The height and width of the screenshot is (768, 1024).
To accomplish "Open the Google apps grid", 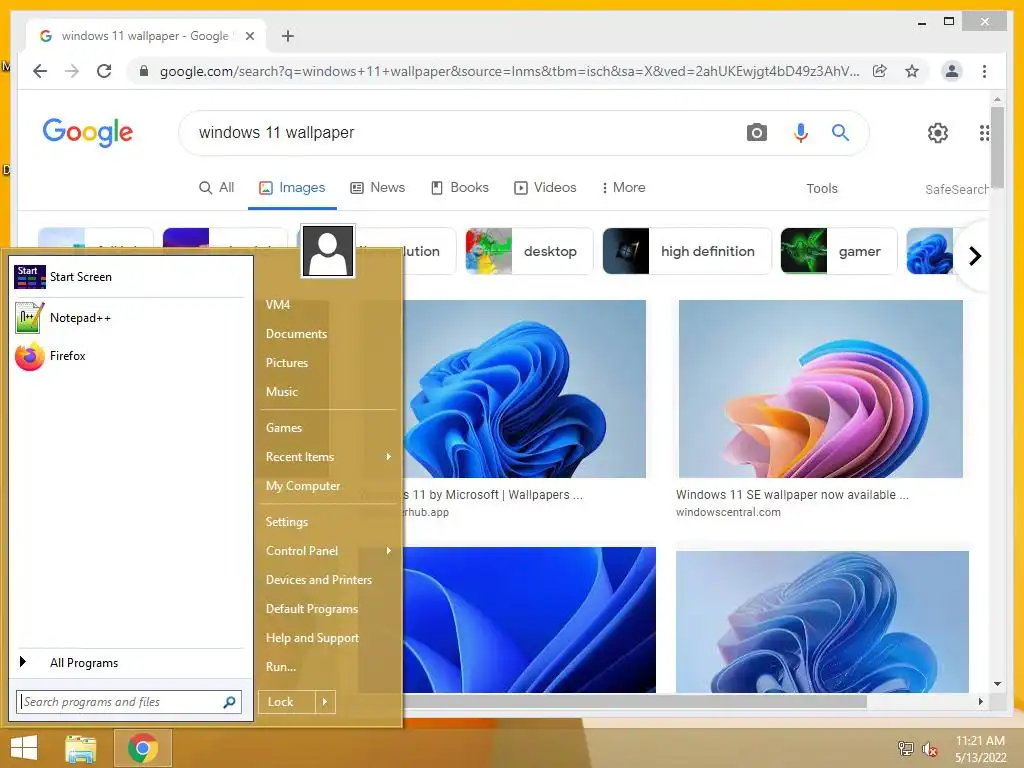I will coord(984,133).
